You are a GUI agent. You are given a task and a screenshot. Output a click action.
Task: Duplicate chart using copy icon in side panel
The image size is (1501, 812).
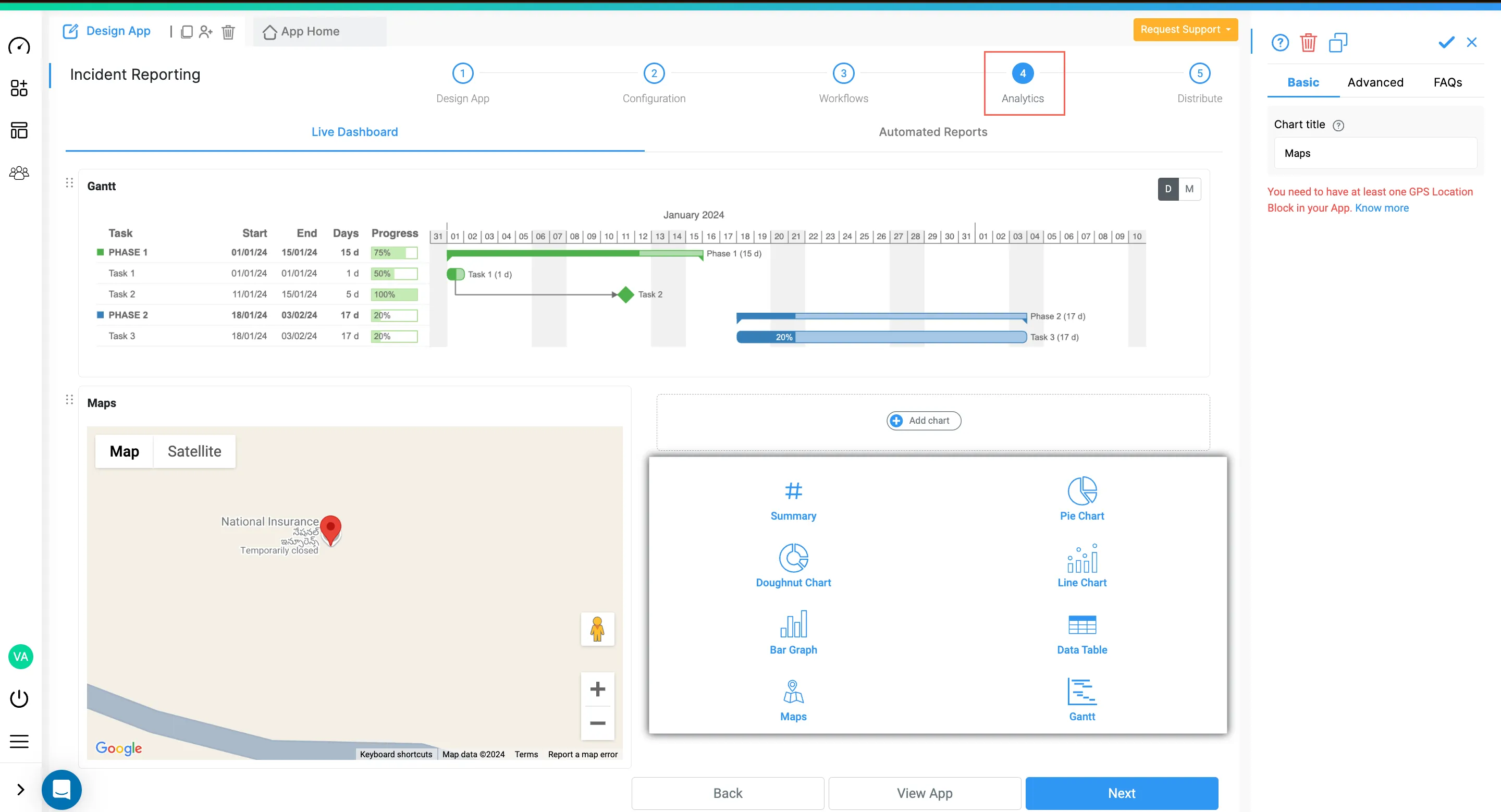(1338, 43)
